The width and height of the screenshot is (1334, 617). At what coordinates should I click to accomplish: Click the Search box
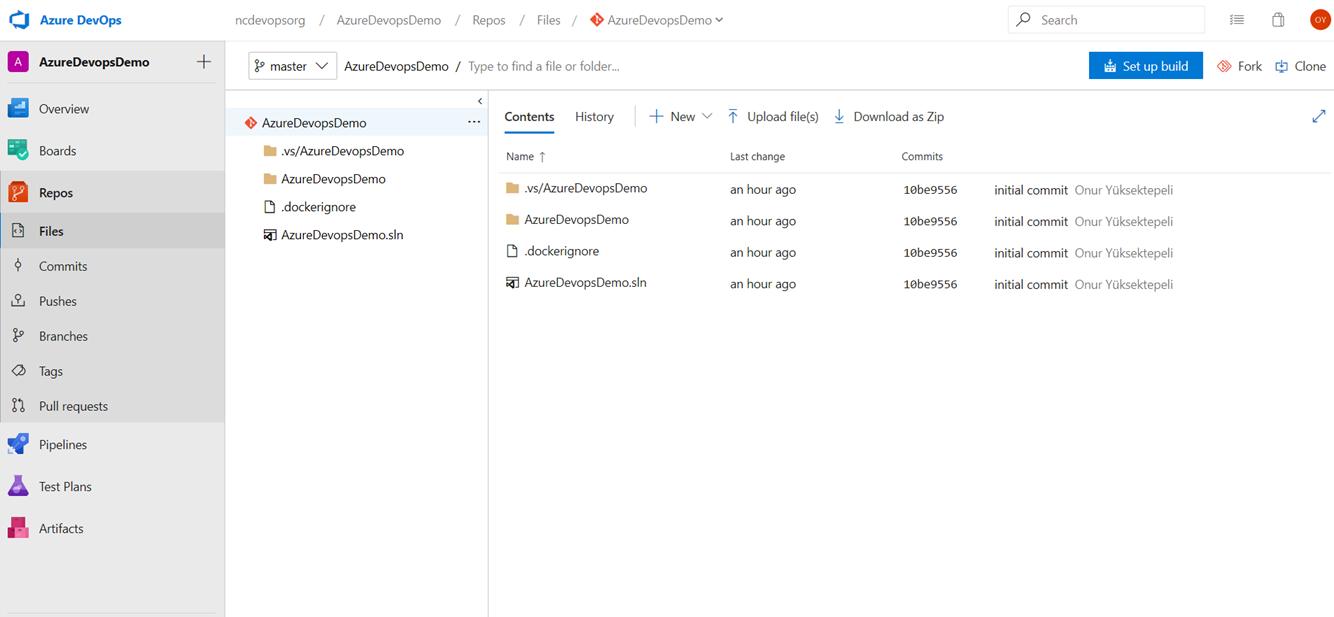tap(1106, 20)
